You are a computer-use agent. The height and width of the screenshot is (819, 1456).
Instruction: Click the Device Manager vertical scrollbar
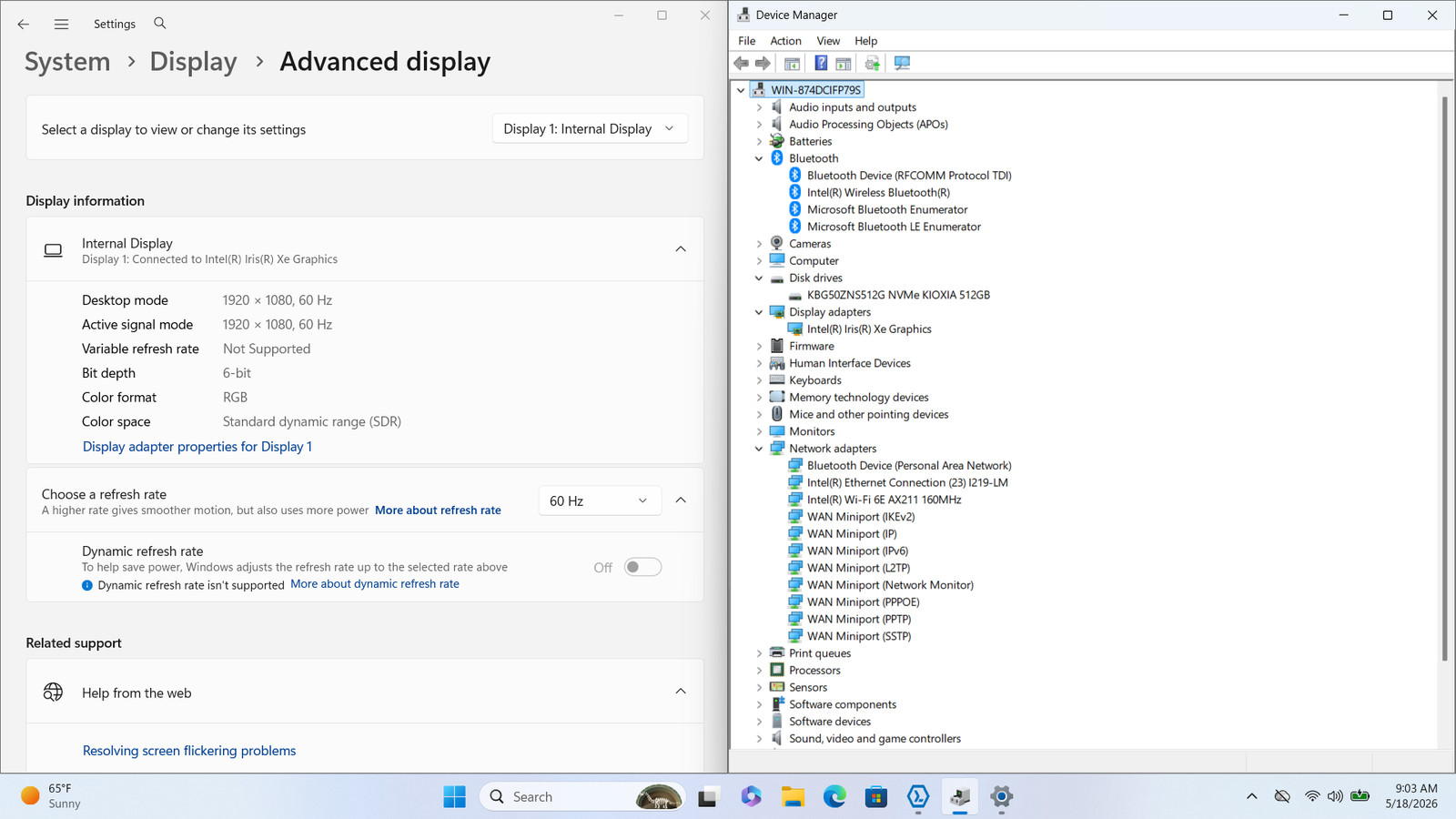click(1444, 378)
